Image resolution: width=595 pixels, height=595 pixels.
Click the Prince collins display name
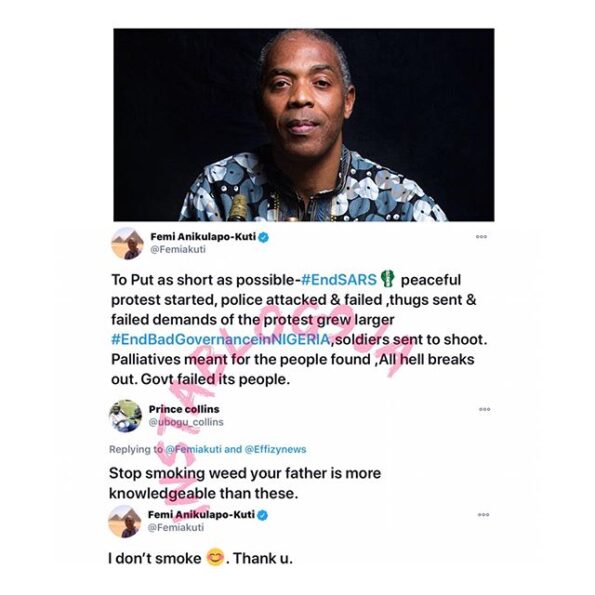(x=184, y=409)
